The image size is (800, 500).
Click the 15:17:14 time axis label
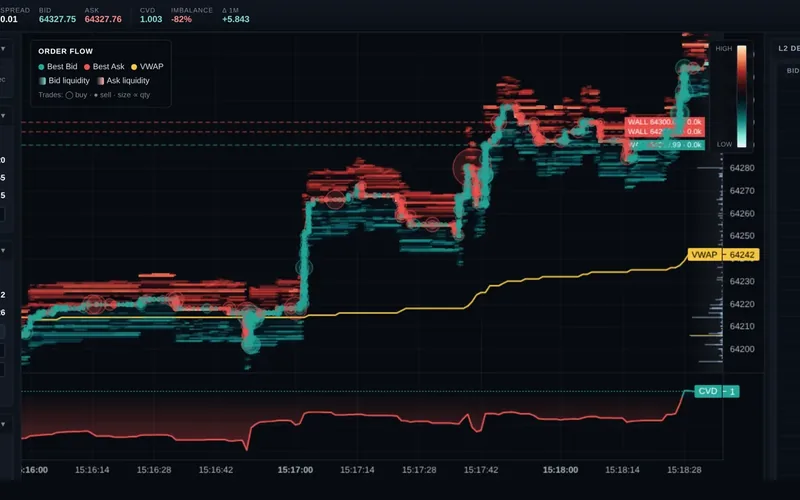pyautogui.click(x=357, y=470)
